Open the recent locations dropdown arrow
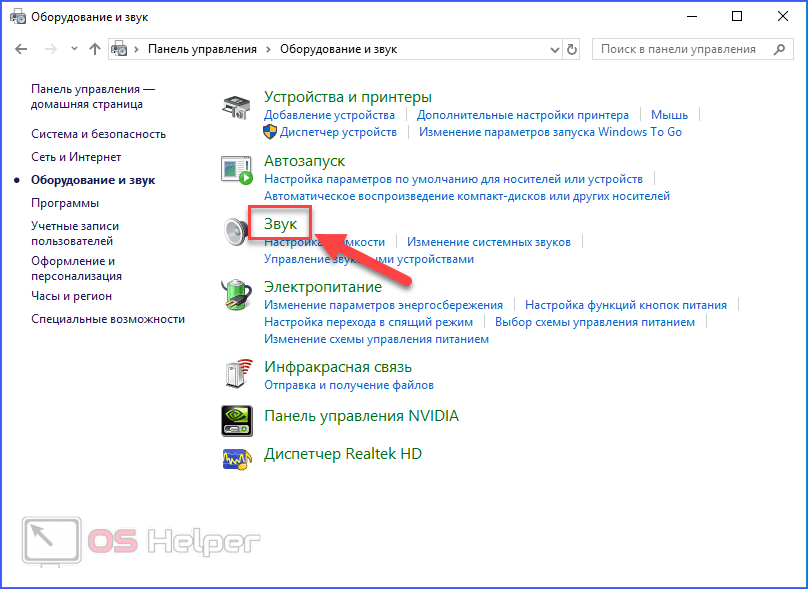808x589 pixels. [x=74, y=49]
